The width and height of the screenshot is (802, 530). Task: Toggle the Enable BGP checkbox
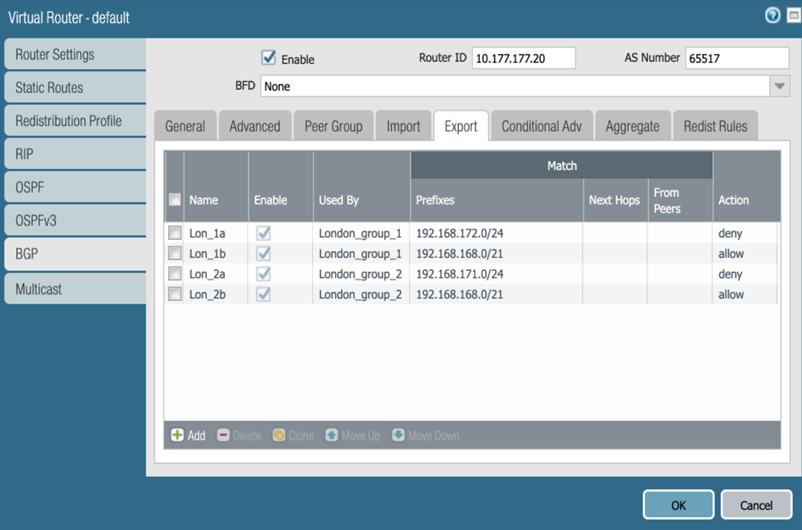[268, 58]
